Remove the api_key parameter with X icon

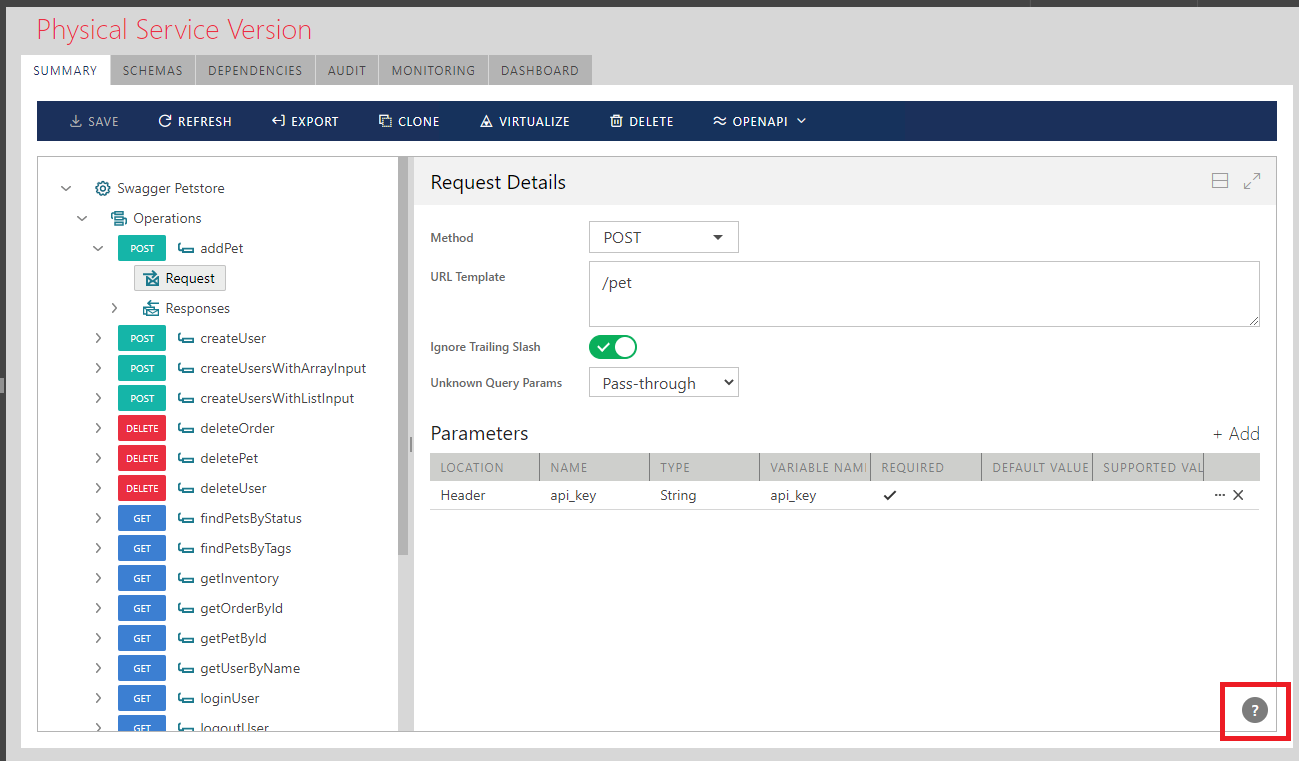[x=1238, y=495]
